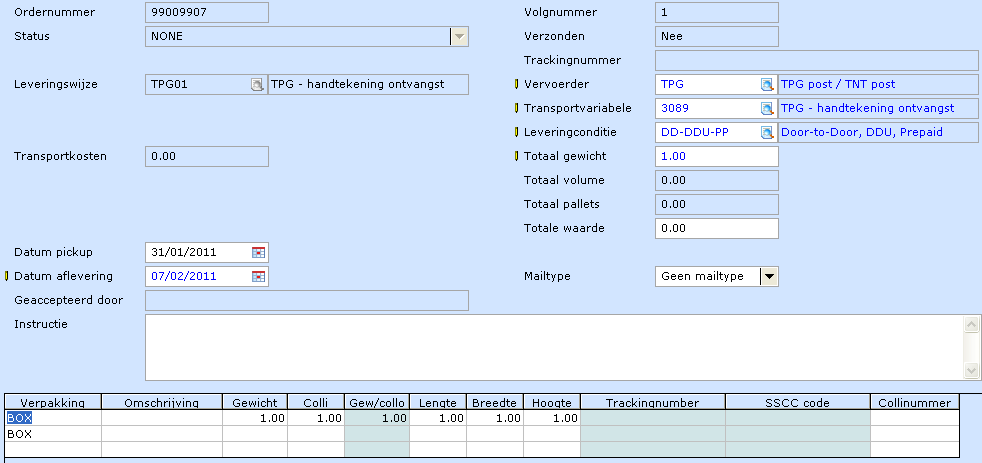
Task: Click Instructie scrollbar down arrow
Action: [x=971, y=371]
